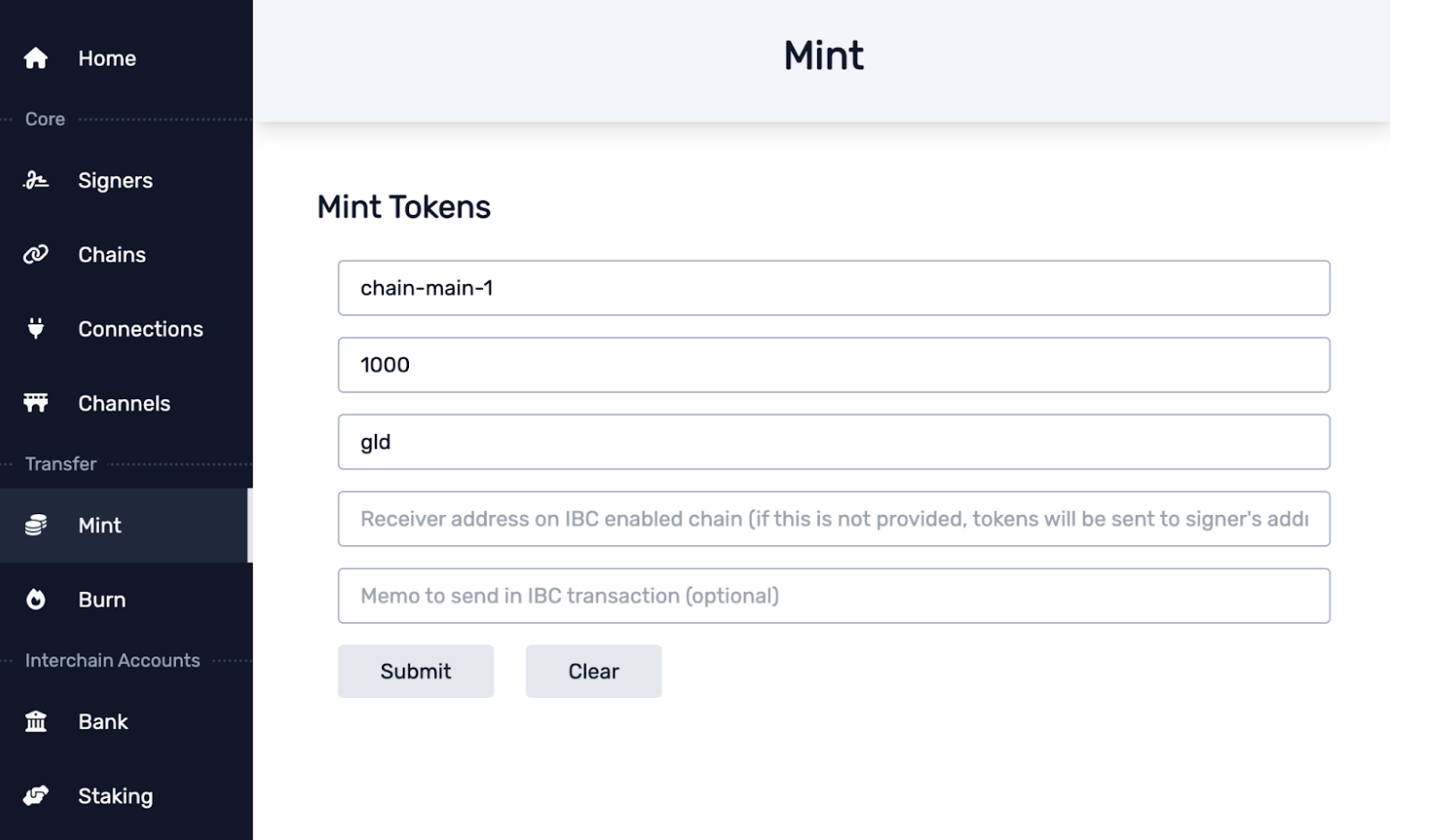Click the Home house icon
This screenshot has width=1452, height=840.
pos(36,59)
